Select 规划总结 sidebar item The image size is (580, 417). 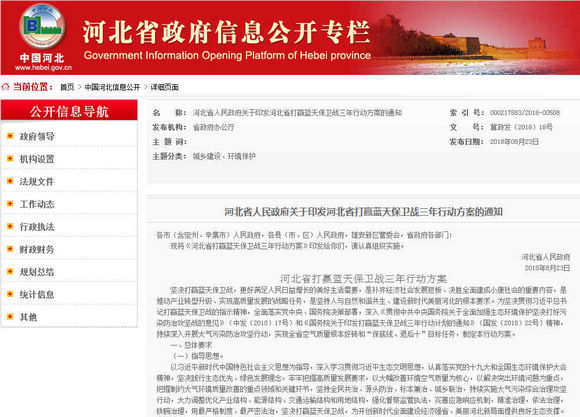pos(37,272)
